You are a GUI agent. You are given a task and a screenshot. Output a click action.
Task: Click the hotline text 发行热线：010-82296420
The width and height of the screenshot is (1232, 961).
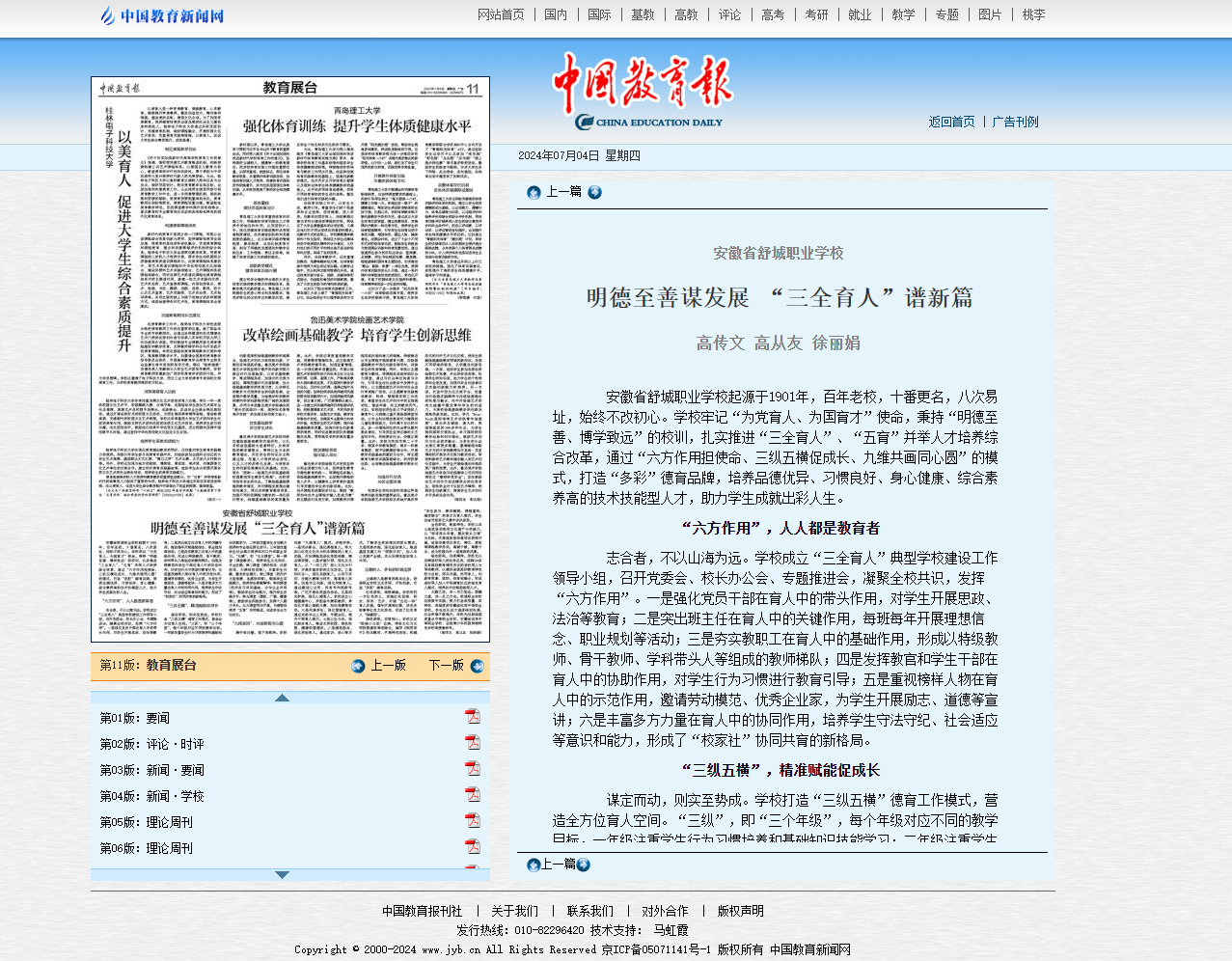click(x=520, y=930)
